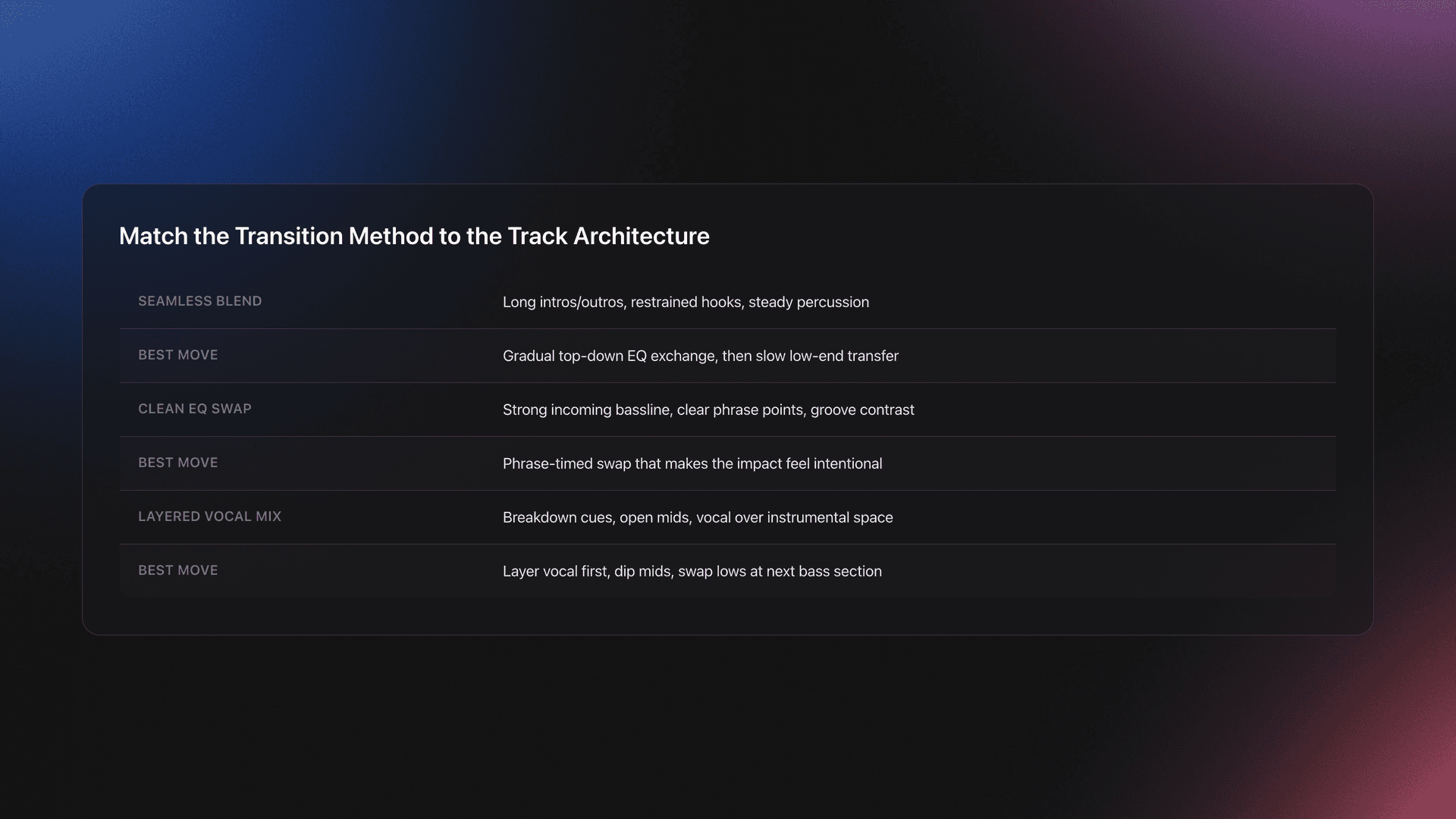Click the slide title about Transition Method
The height and width of the screenshot is (819, 1456).
coord(414,236)
